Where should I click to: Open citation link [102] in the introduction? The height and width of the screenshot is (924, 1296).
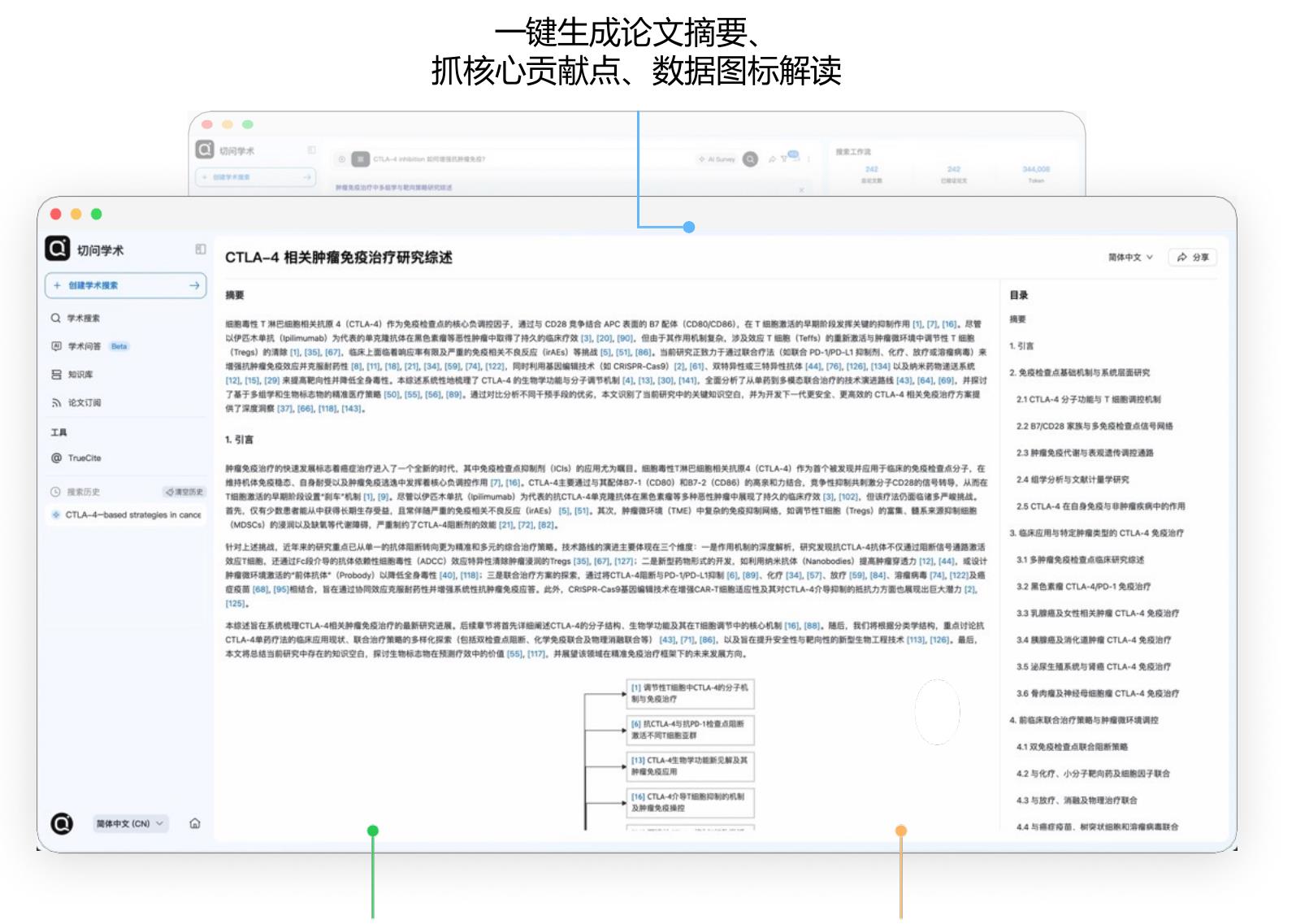(x=848, y=497)
